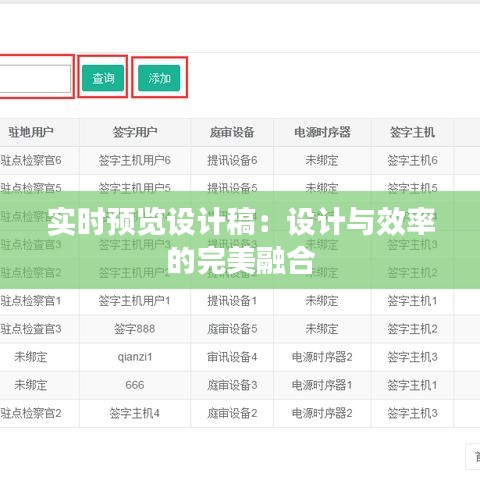The height and width of the screenshot is (480, 480).
Task: Click the 签字主机用户6 cell
Action: coord(135,160)
